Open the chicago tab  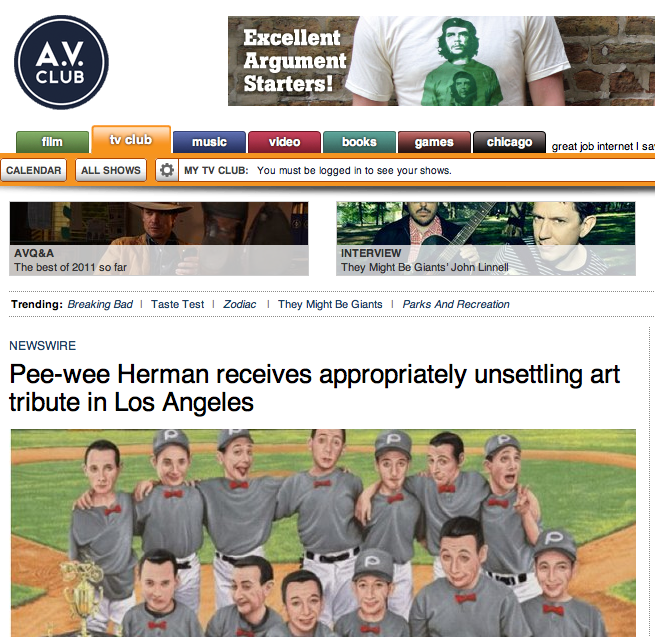tap(509, 142)
